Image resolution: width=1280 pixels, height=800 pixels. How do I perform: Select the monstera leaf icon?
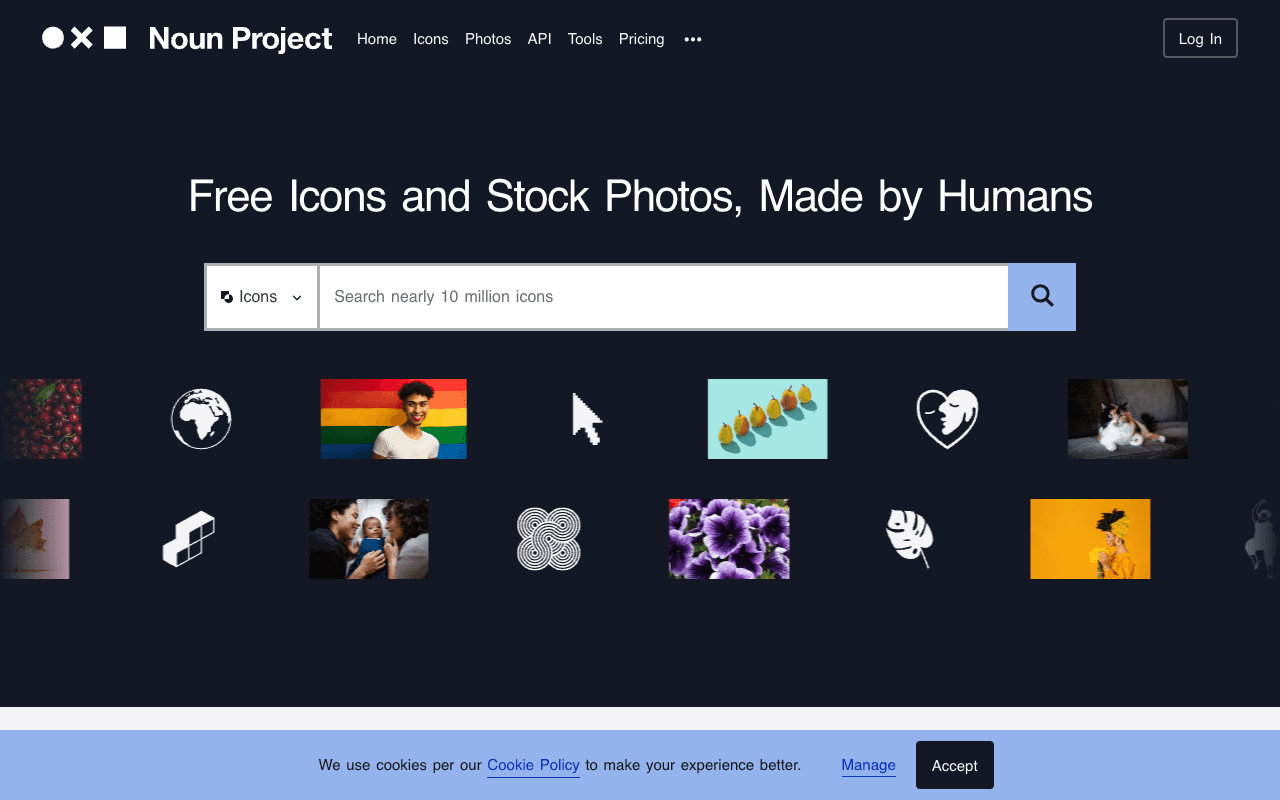click(910, 539)
